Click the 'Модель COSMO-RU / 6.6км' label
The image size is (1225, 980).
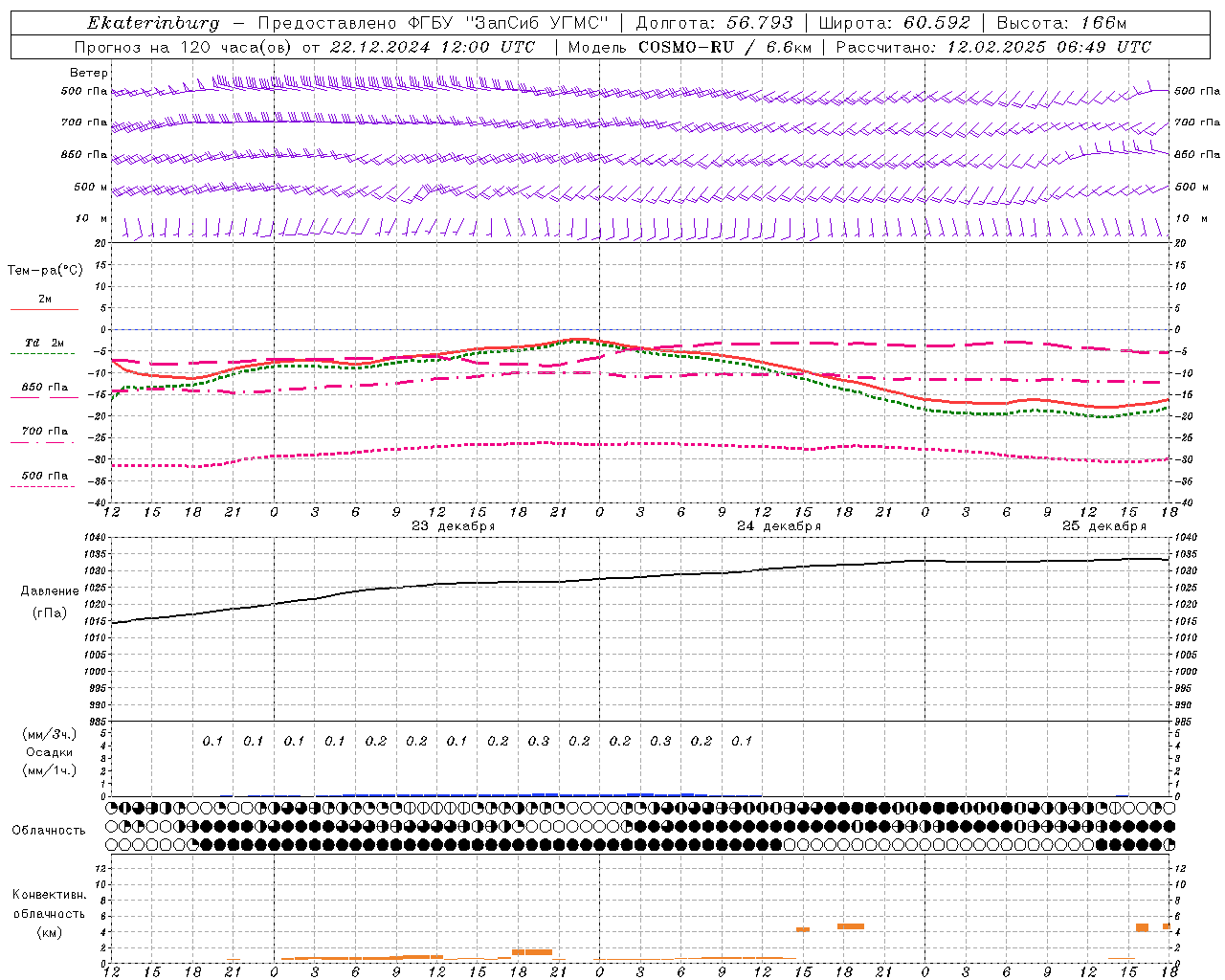(688, 47)
